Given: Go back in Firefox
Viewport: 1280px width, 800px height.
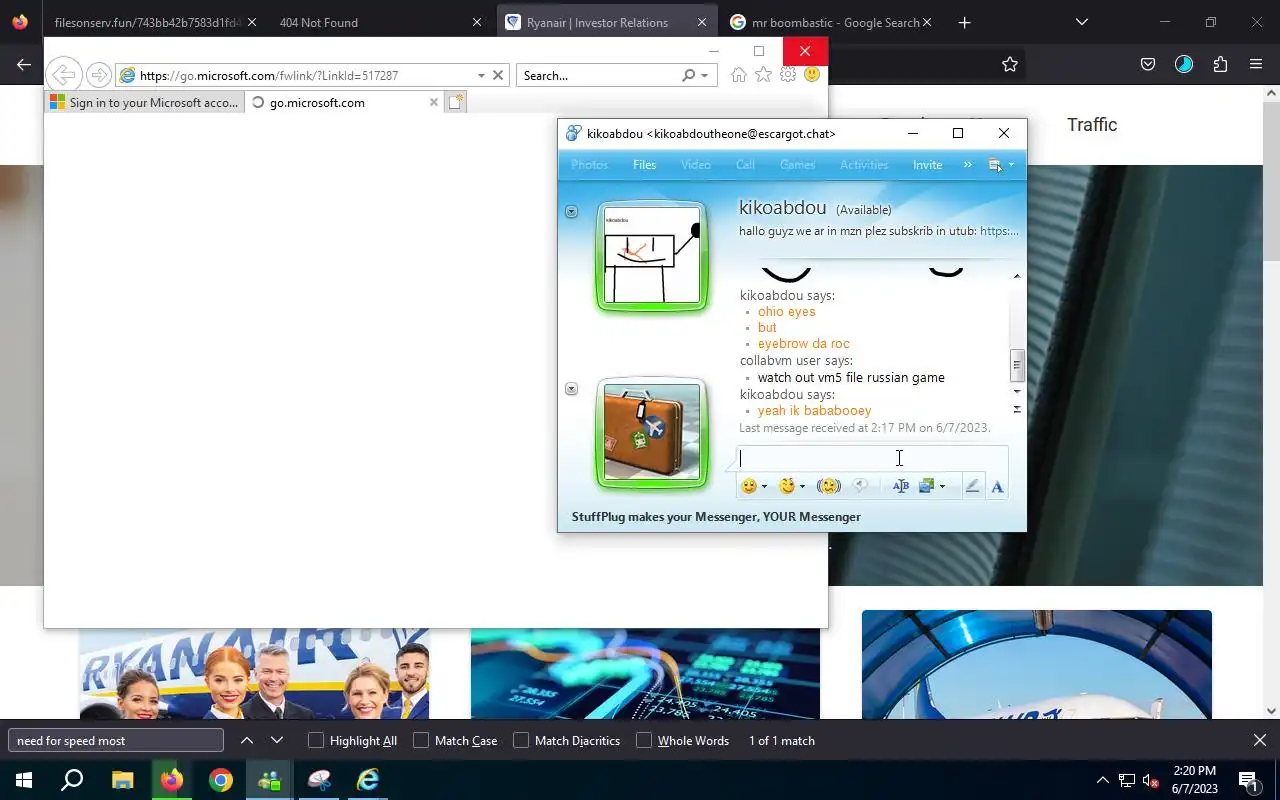Looking at the screenshot, I should (24, 64).
